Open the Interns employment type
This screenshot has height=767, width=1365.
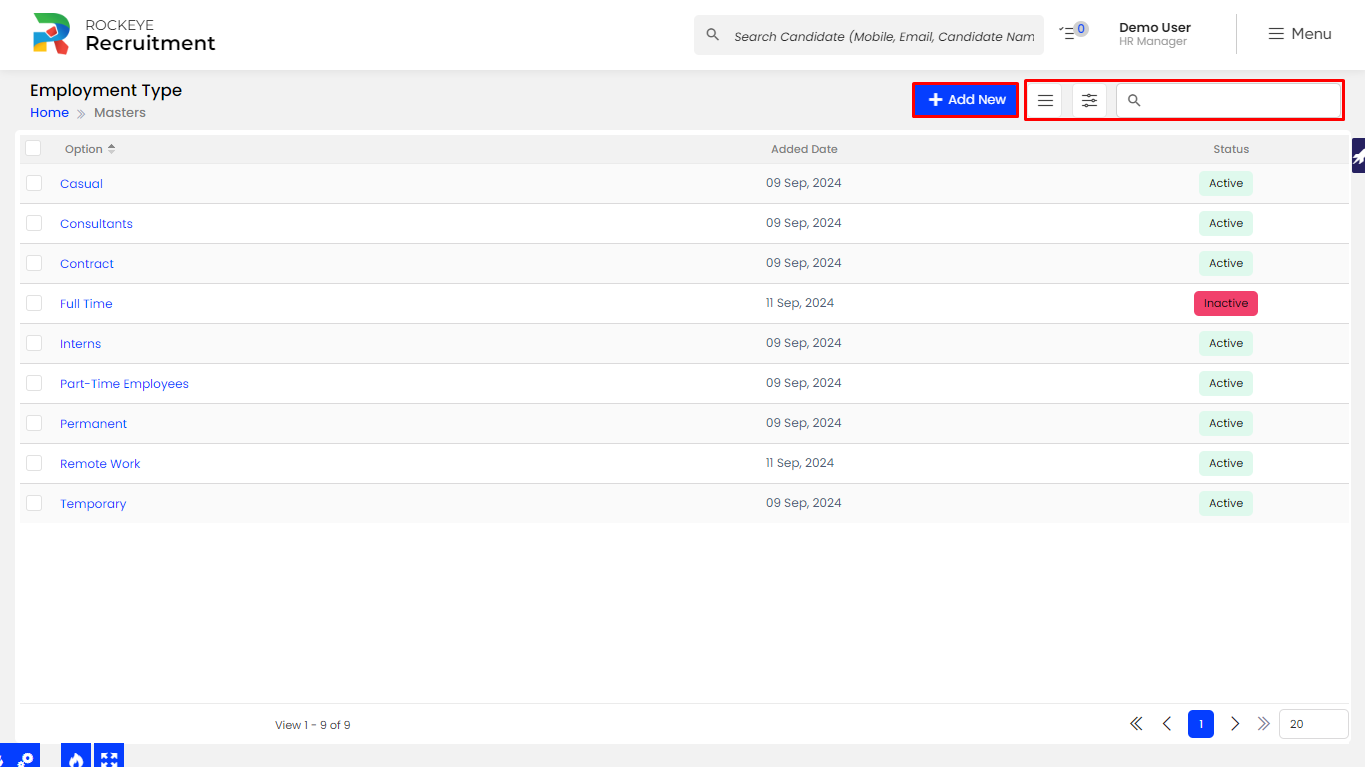pyautogui.click(x=80, y=344)
